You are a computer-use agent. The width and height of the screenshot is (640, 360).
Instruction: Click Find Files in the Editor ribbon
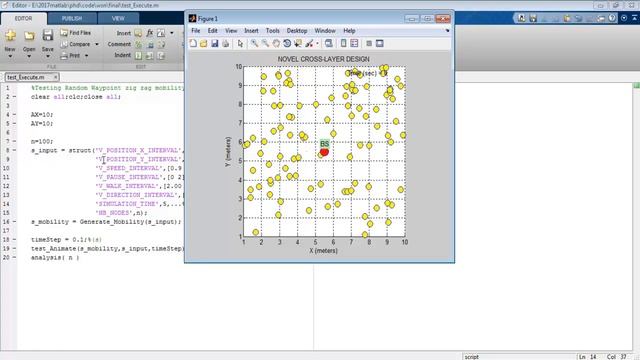click(76, 33)
